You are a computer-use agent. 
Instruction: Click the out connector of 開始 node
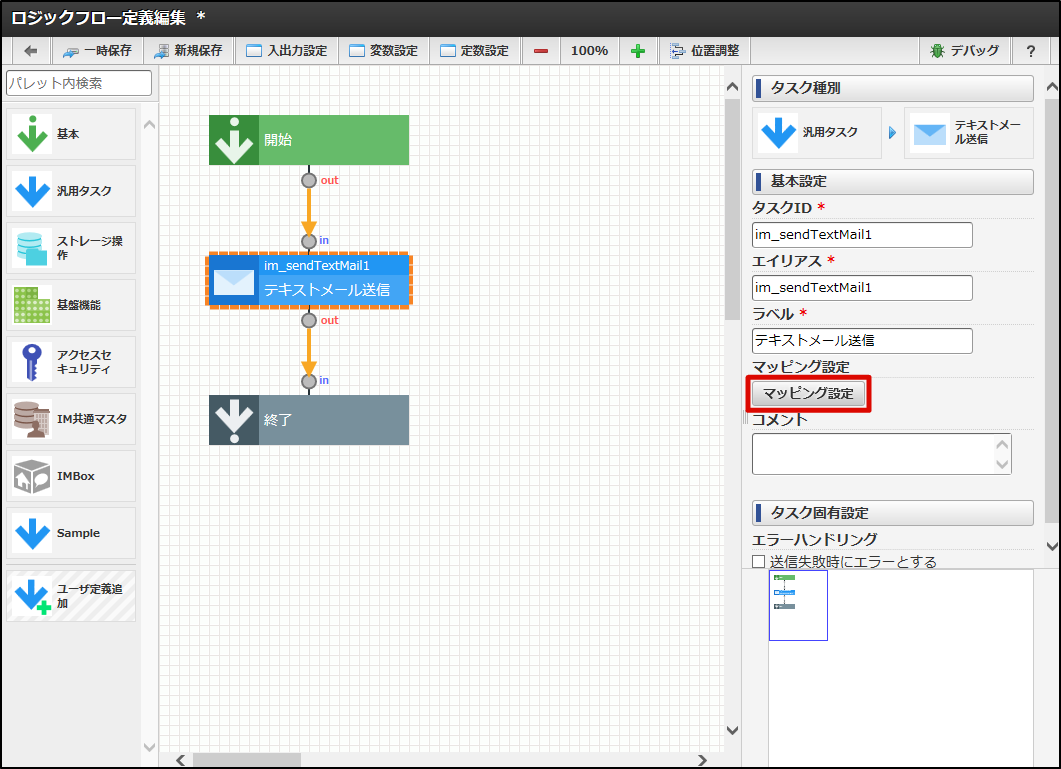tap(309, 180)
